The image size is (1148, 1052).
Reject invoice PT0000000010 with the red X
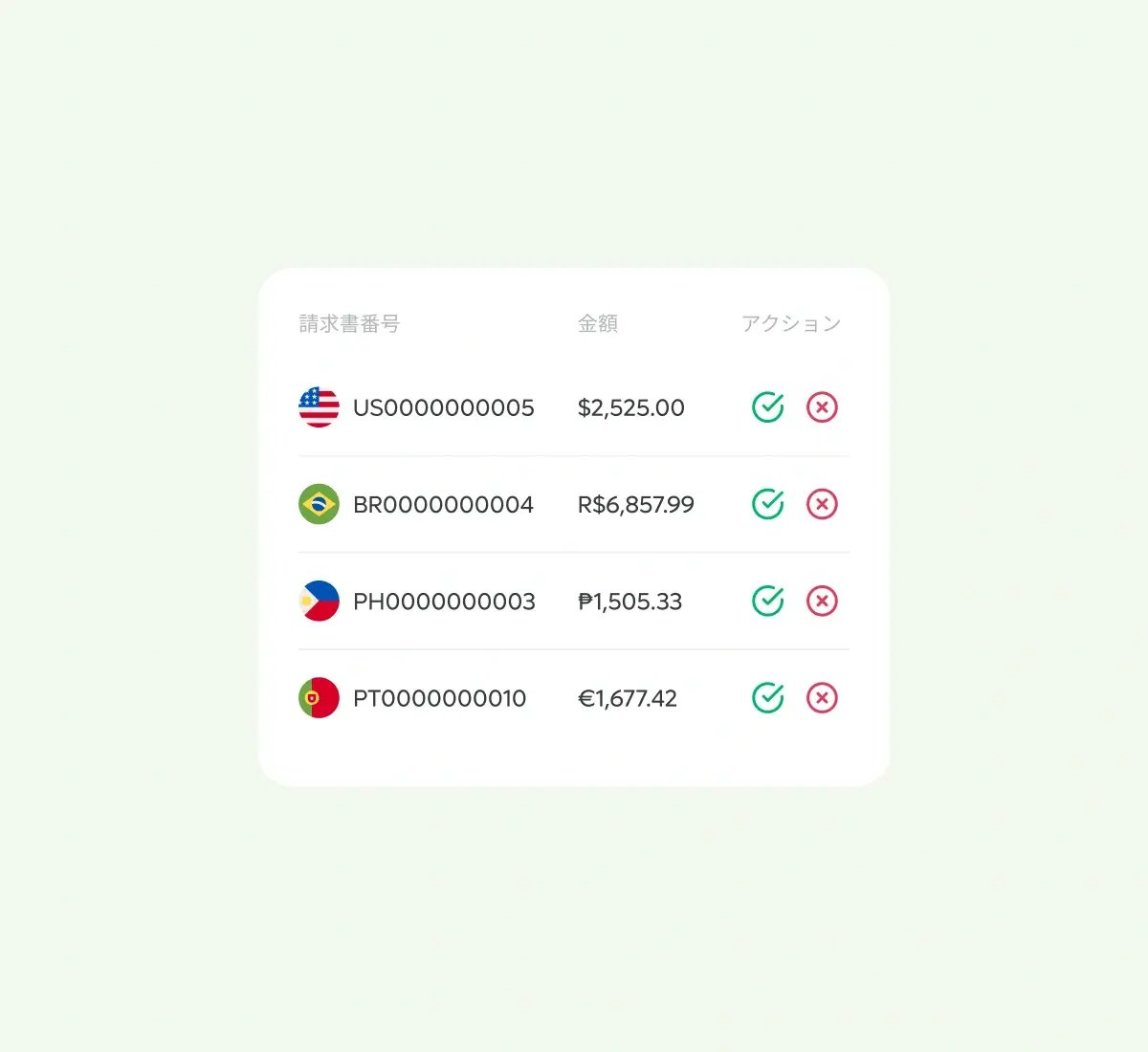(x=823, y=698)
